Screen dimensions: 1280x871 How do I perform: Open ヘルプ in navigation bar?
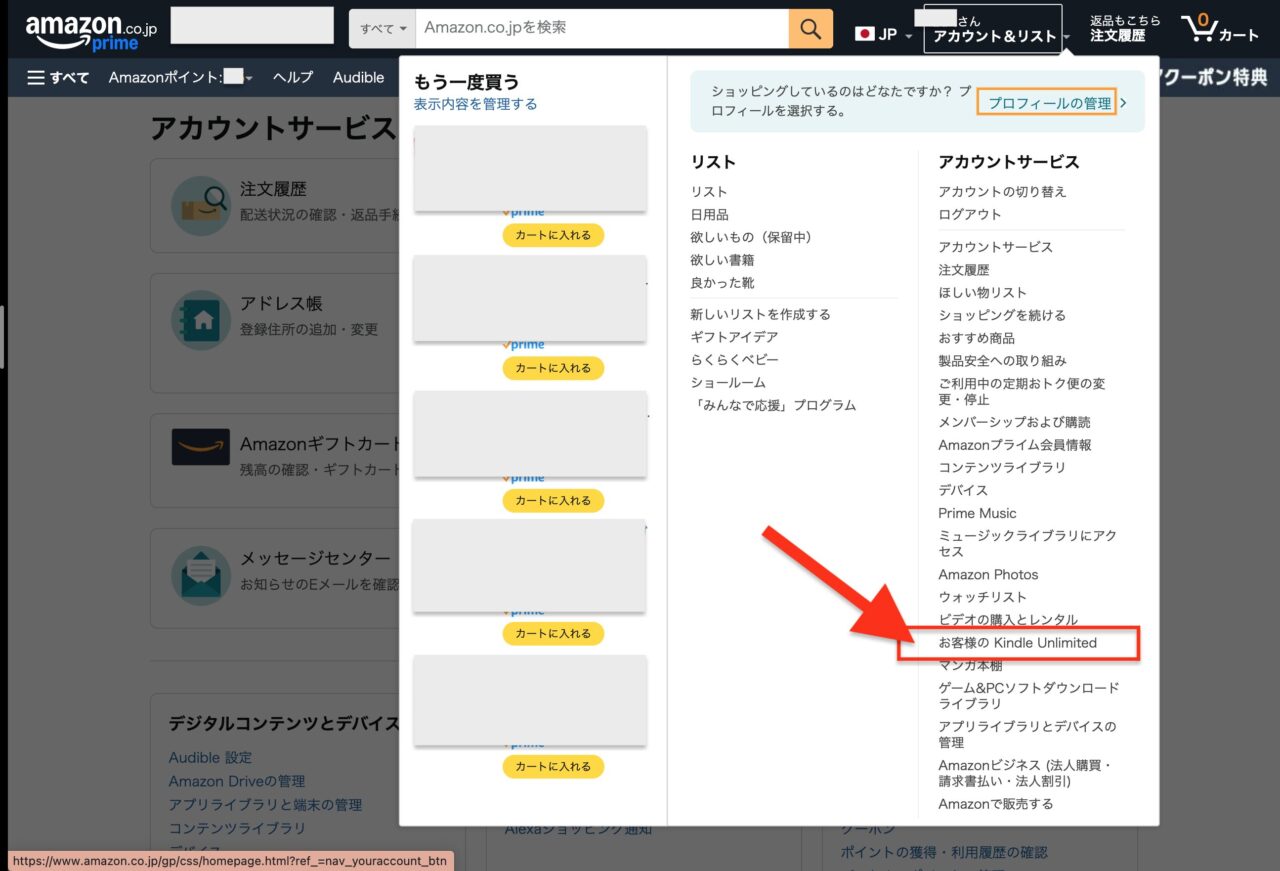(x=293, y=77)
